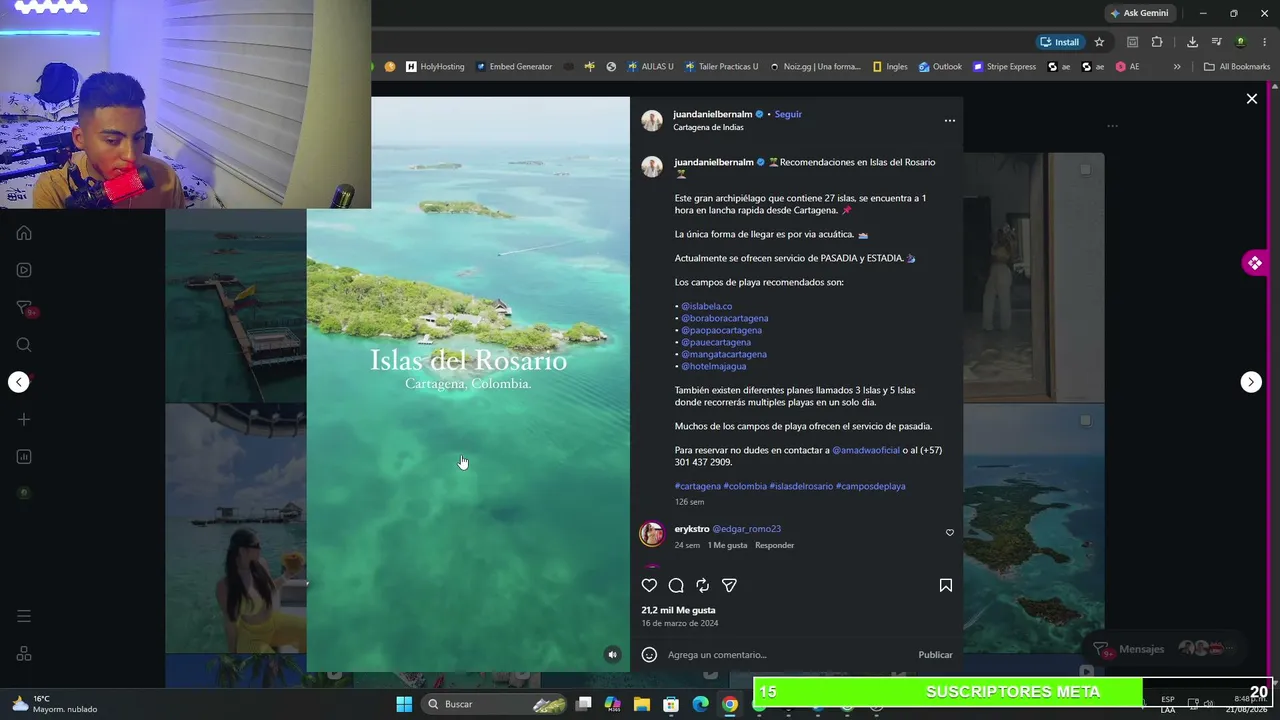Open the Ingles bookmark
Image resolution: width=1280 pixels, height=720 pixels.
coord(890,67)
